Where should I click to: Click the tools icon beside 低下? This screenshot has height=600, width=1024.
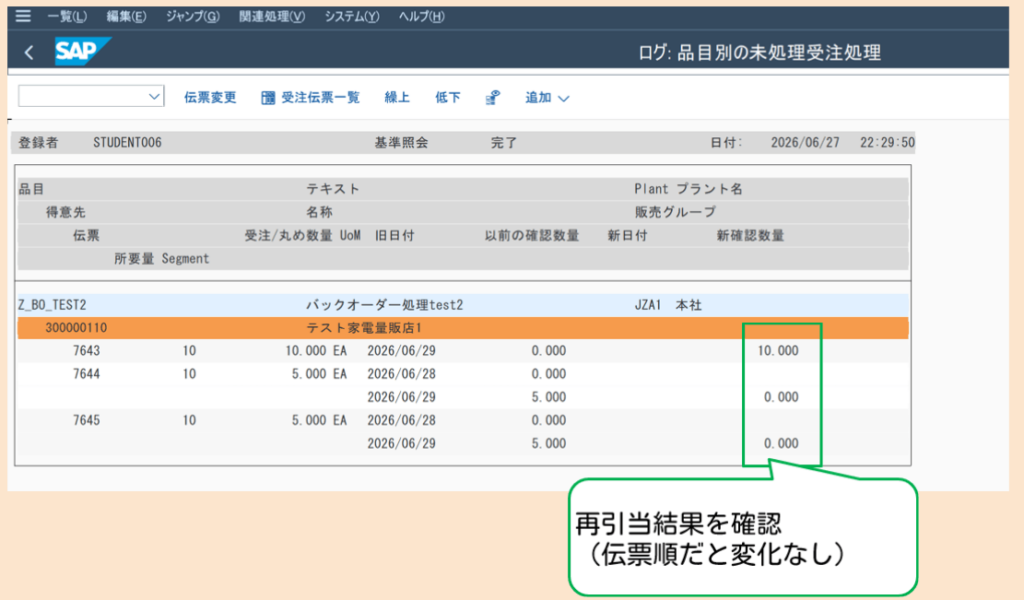(492, 98)
